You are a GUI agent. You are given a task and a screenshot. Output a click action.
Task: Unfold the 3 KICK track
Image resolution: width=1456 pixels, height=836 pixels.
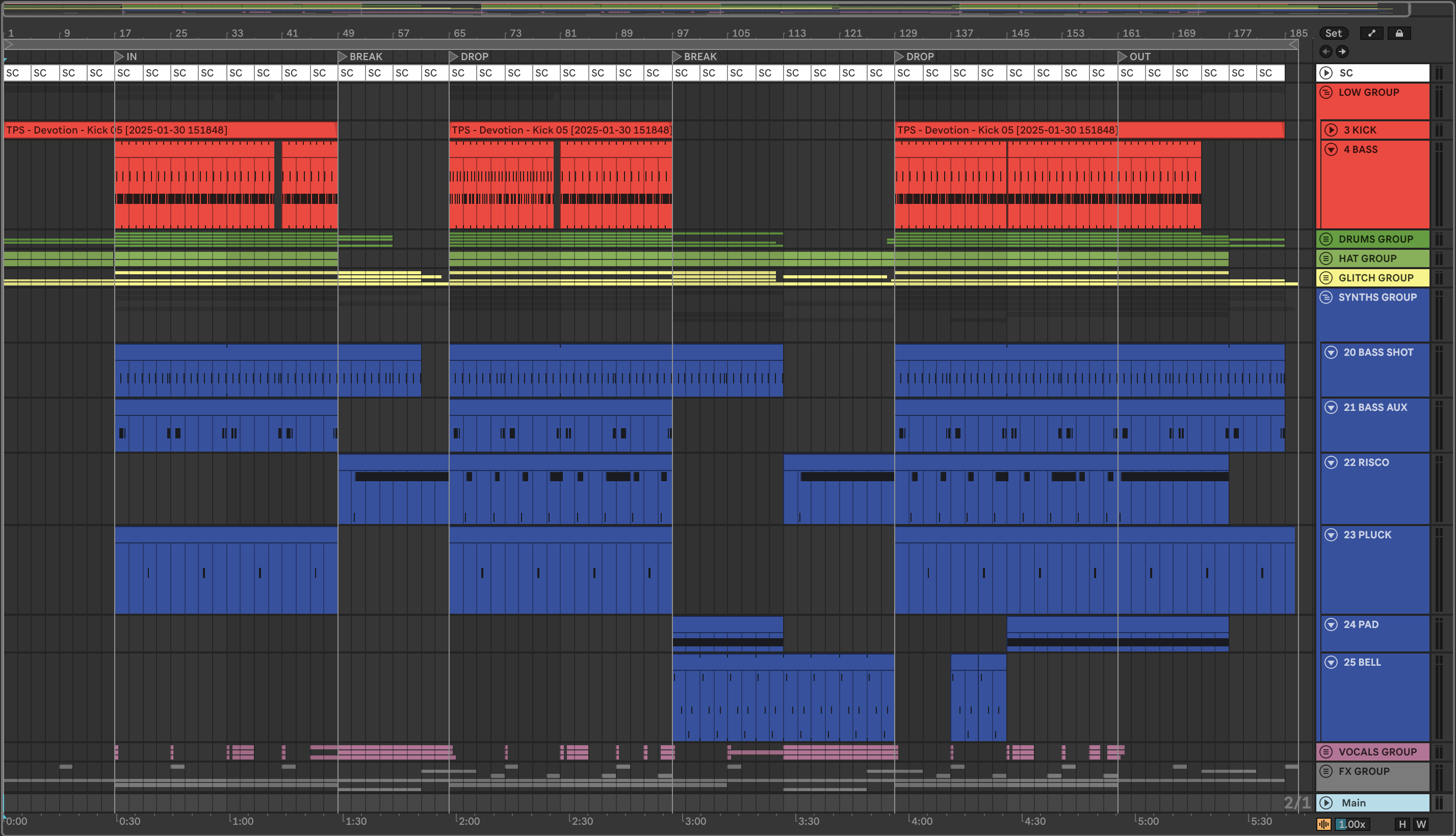pyautogui.click(x=1331, y=130)
